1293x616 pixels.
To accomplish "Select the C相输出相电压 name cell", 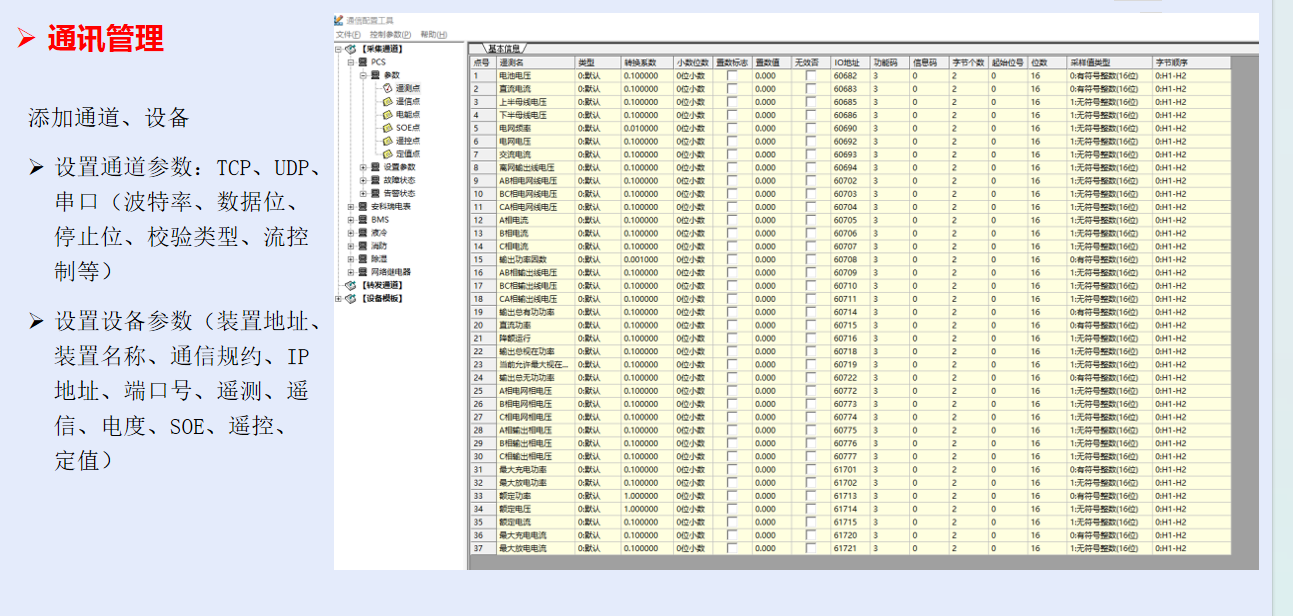I will pos(535,456).
